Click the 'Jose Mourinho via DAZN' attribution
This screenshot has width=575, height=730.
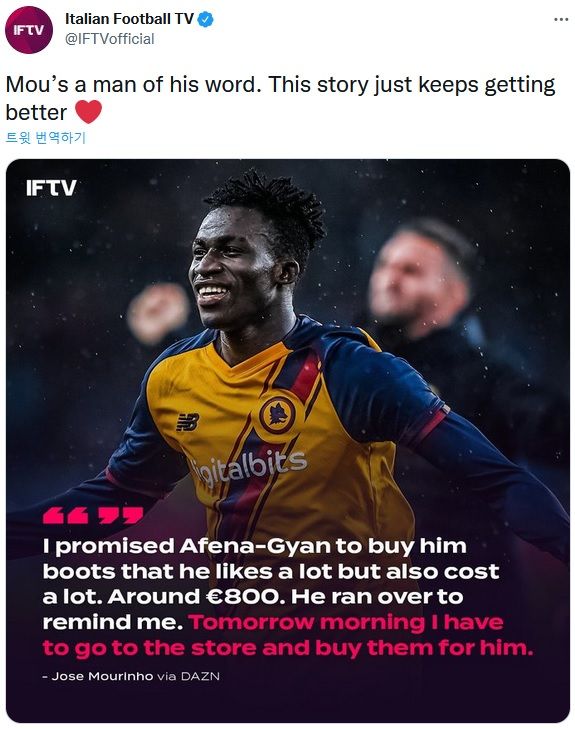tap(131, 676)
